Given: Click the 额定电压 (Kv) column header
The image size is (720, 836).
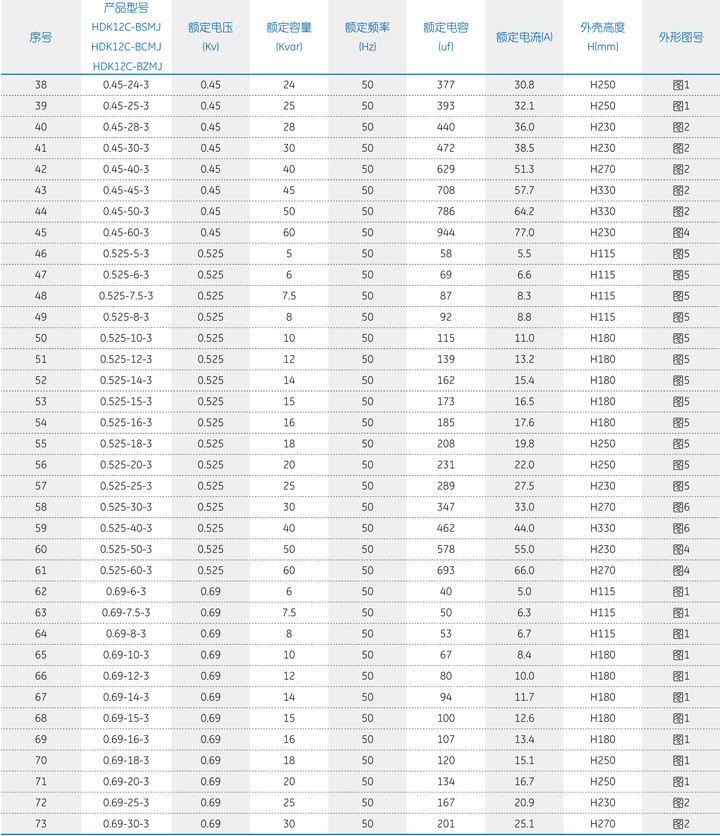Looking at the screenshot, I should pos(210,37).
